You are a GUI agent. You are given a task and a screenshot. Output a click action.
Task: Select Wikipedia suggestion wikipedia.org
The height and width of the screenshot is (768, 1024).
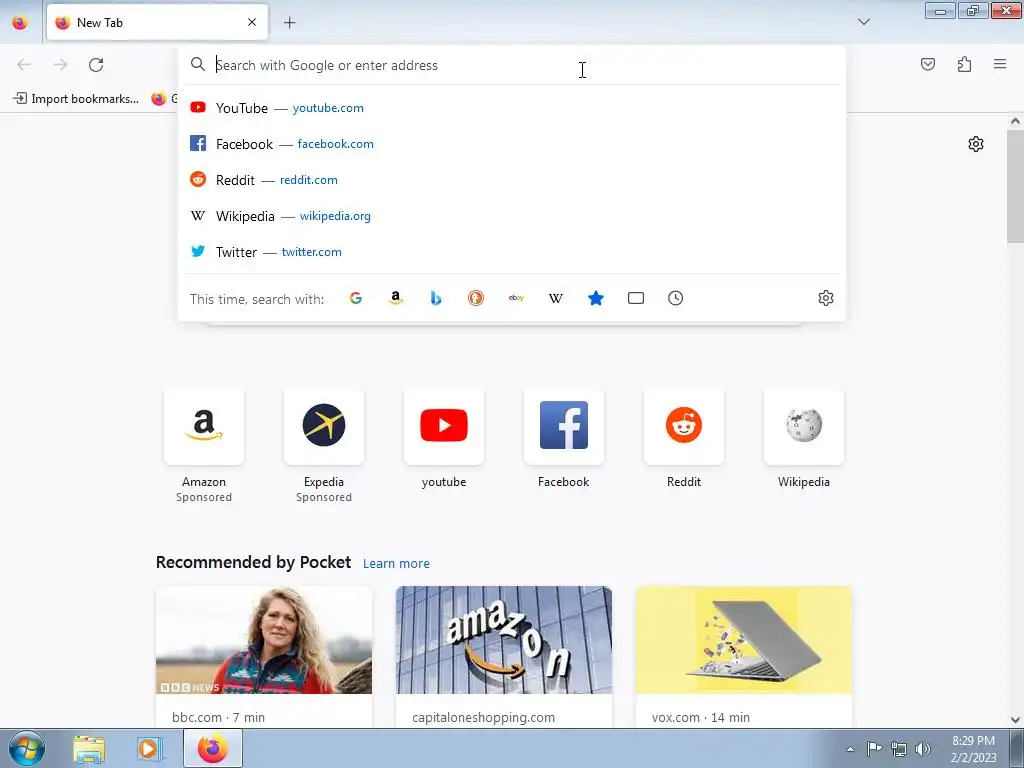click(512, 216)
